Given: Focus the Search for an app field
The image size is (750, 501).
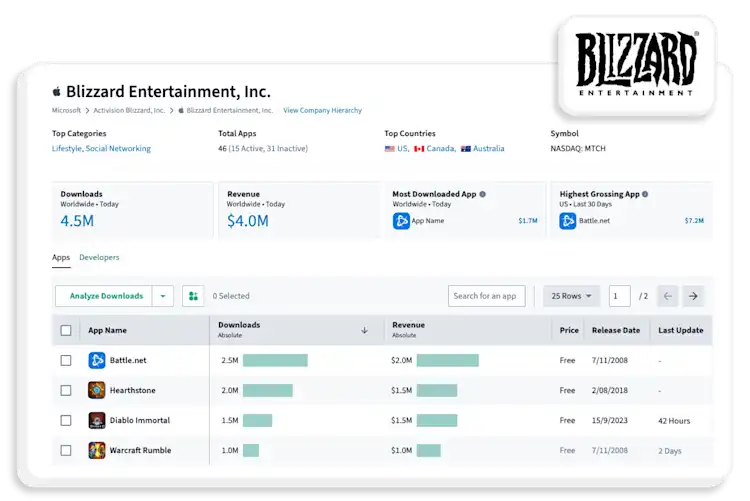Looking at the screenshot, I should pos(486,296).
